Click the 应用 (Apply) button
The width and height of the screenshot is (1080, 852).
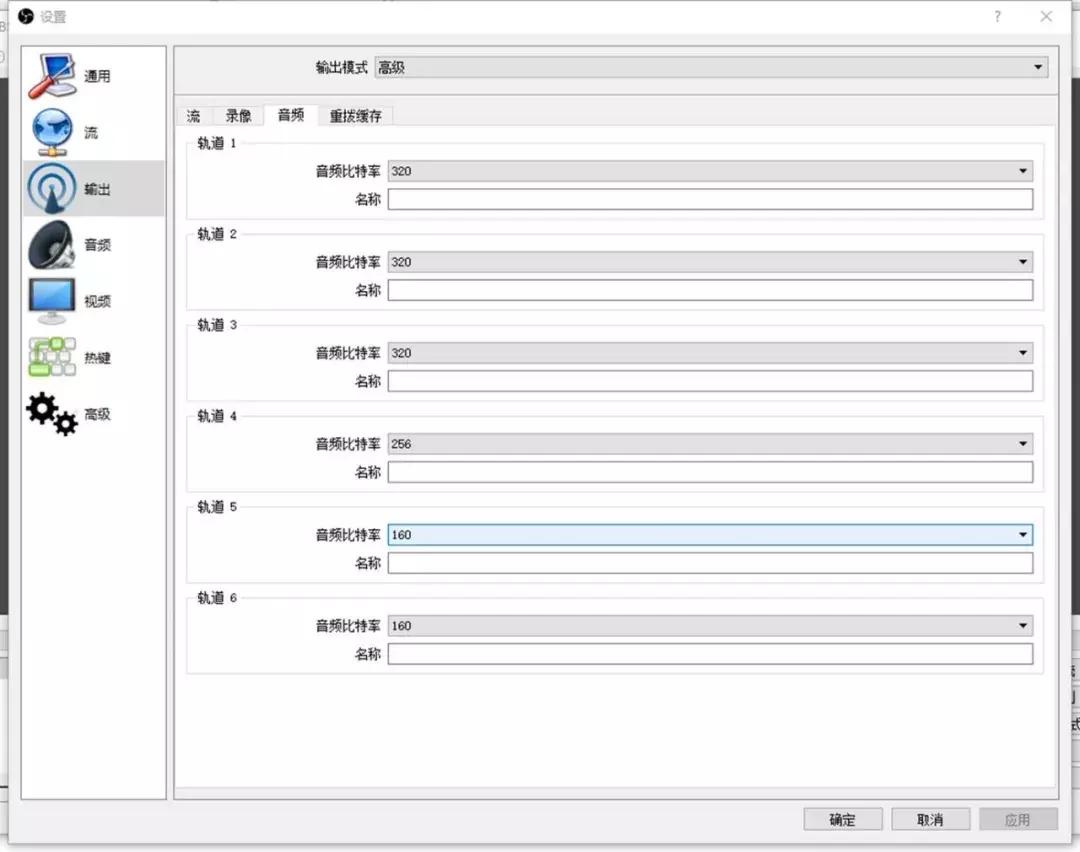(x=1018, y=818)
